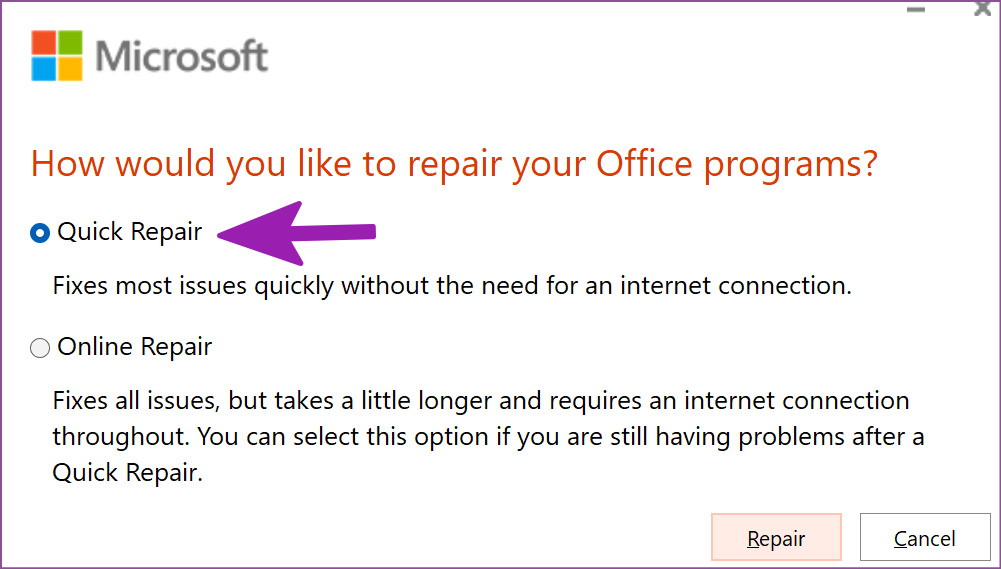Choose the Quick Repair option label
Screen dimensions: 1001x569
tap(130, 232)
